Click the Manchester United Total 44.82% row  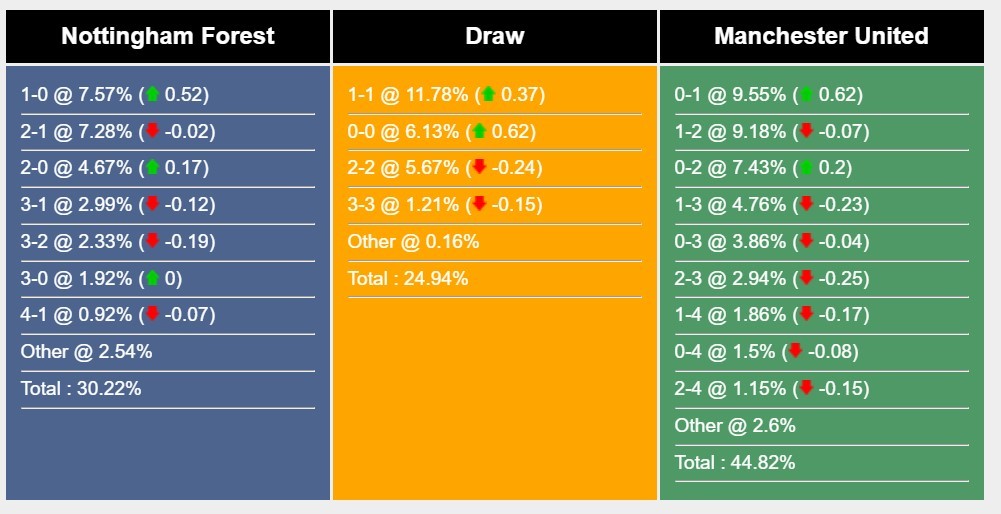(822, 463)
